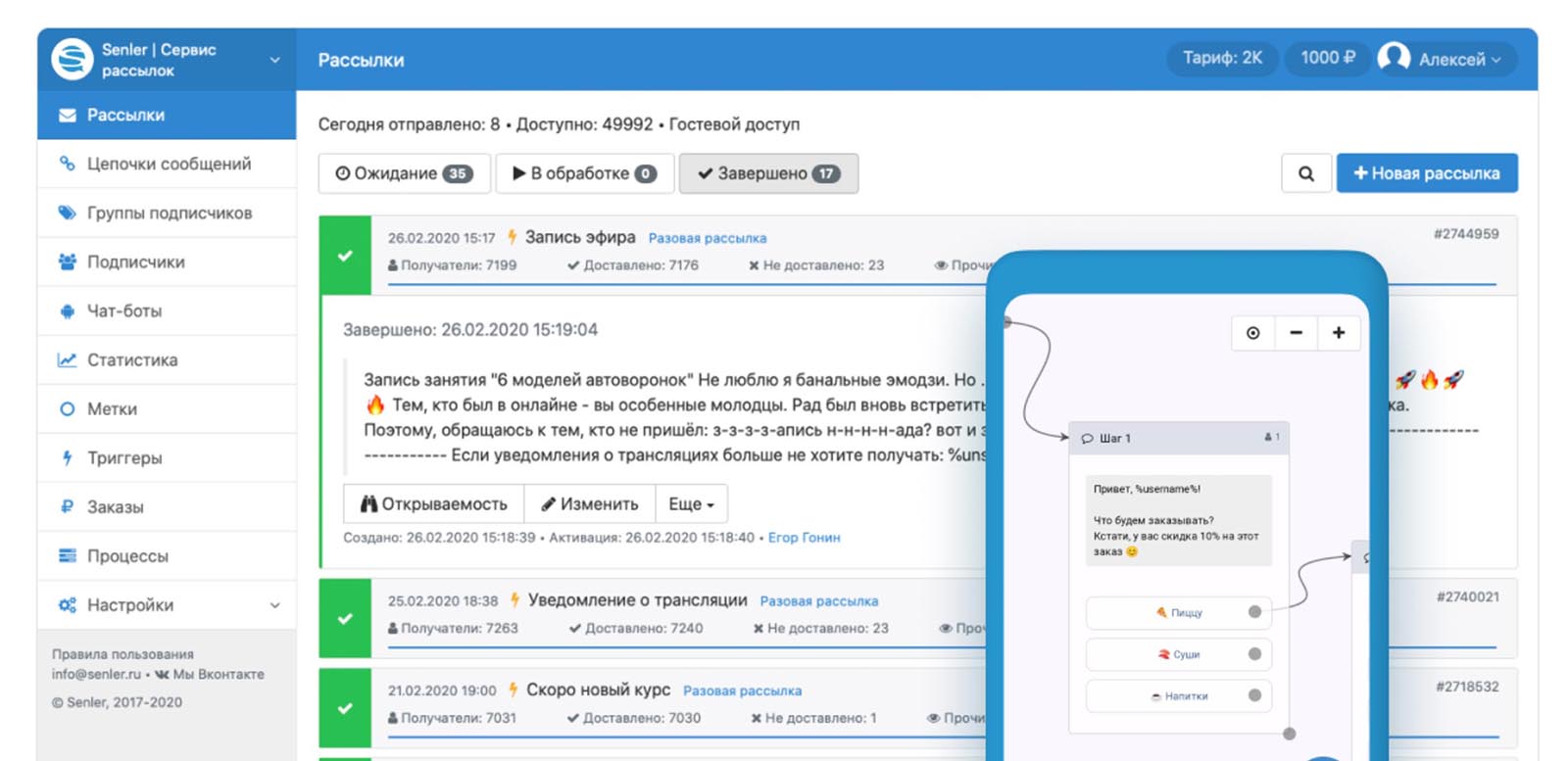Zoom in with plus button in bot editor
This screenshot has width=1568, height=761.
tap(1339, 333)
